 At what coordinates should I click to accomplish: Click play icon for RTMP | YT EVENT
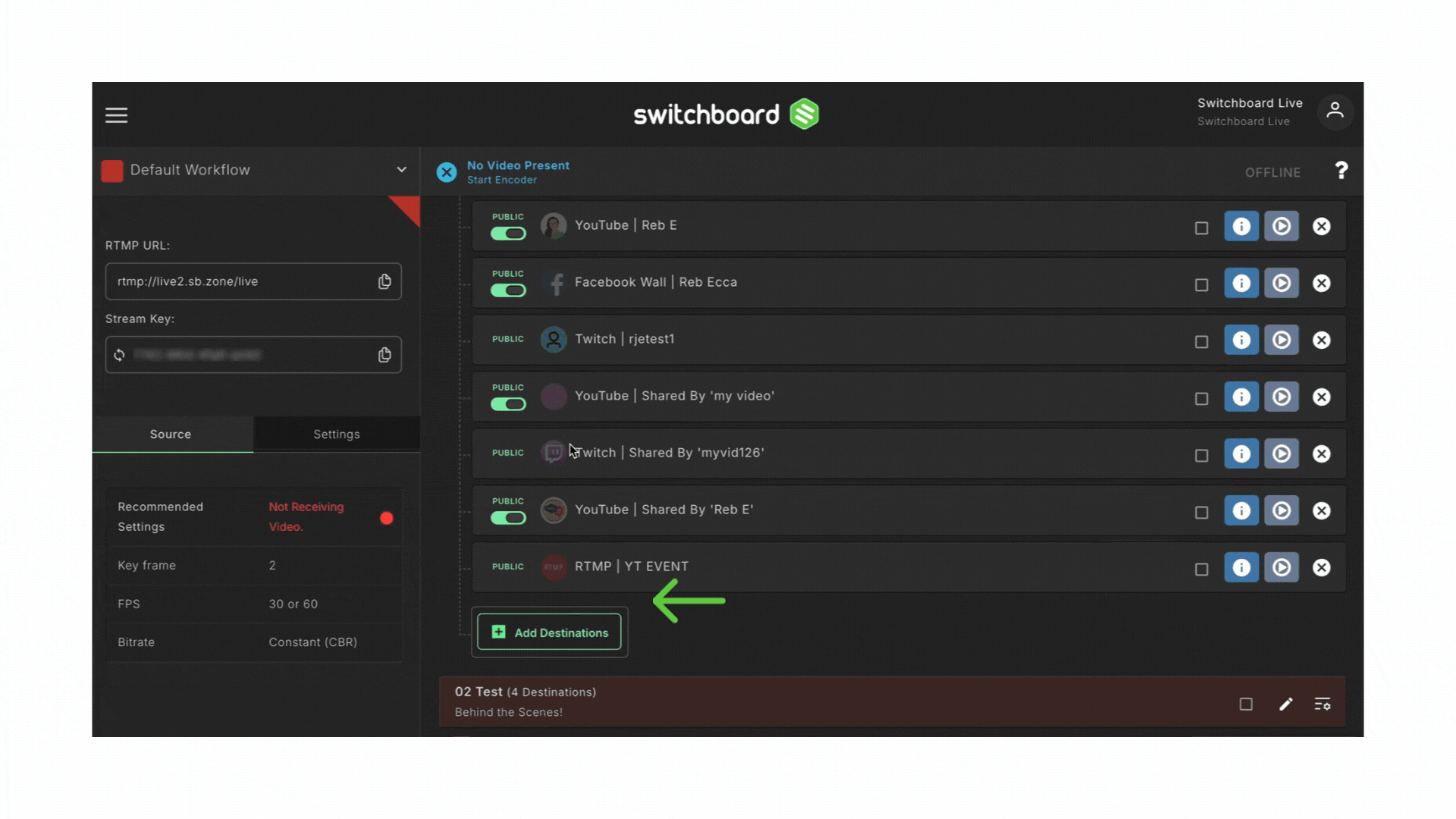1282,567
